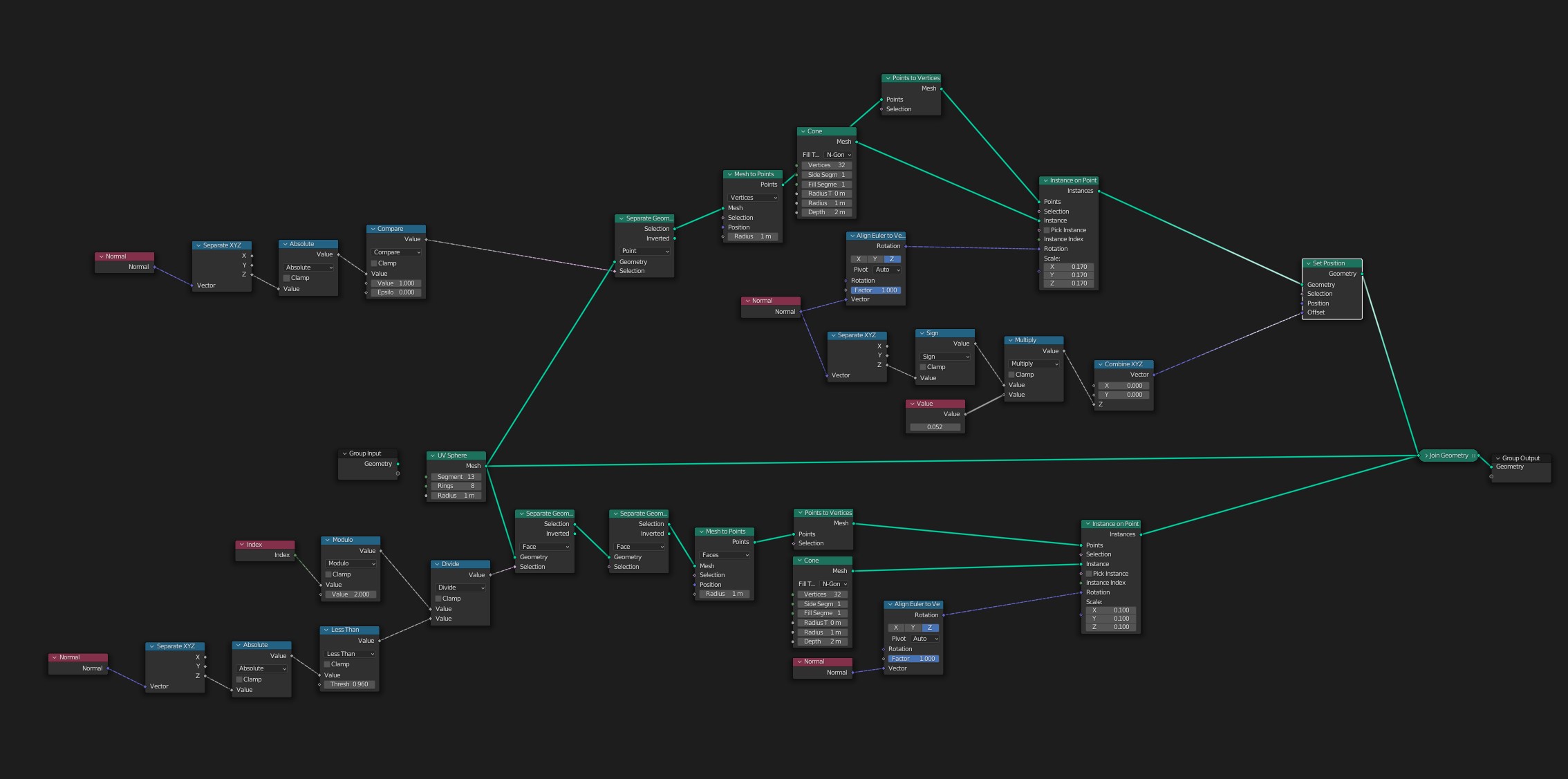Collapse the Set Position node chevron
The height and width of the screenshot is (779, 1568).
click(x=1308, y=263)
